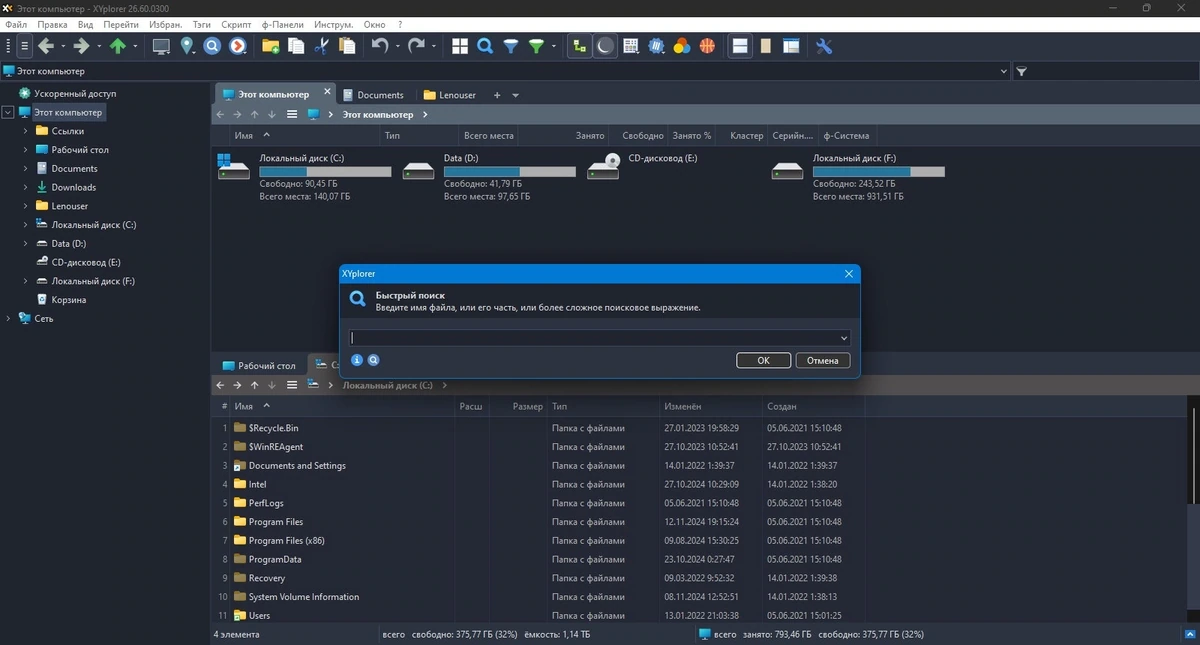The width and height of the screenshot is (1200, 645).
Task: Select the Data (D:) drive item
Action: tap(487, 177)
